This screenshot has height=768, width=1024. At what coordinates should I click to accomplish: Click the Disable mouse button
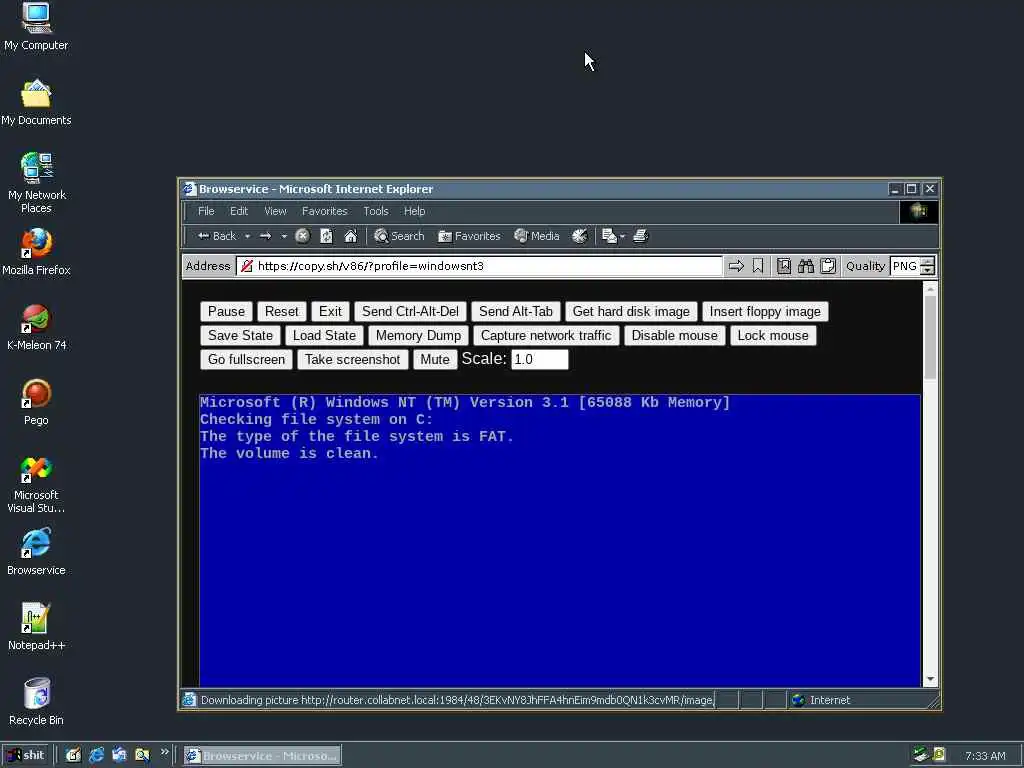(x=675, y=336)
